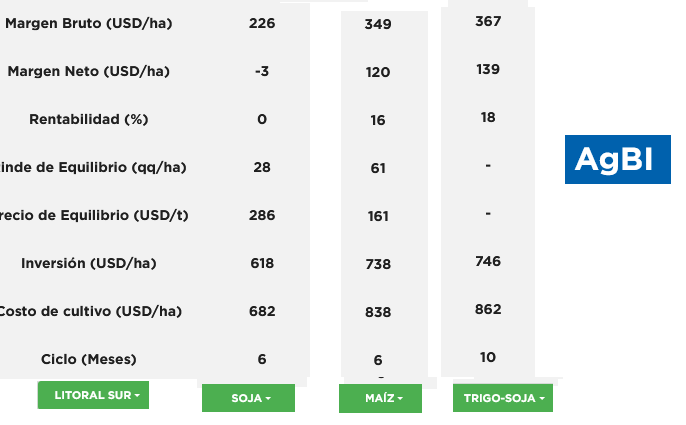Viewport: 686px width, 425px height.
Task: Click the Costo de cultivo label
Action: pos(90,311)
